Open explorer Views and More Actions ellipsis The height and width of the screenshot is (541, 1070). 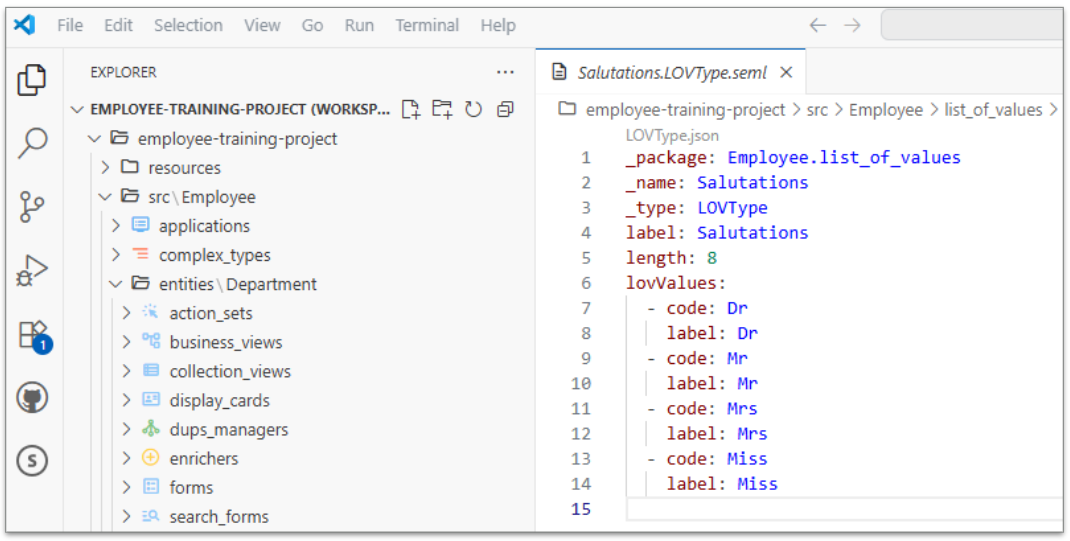[505, 72]
